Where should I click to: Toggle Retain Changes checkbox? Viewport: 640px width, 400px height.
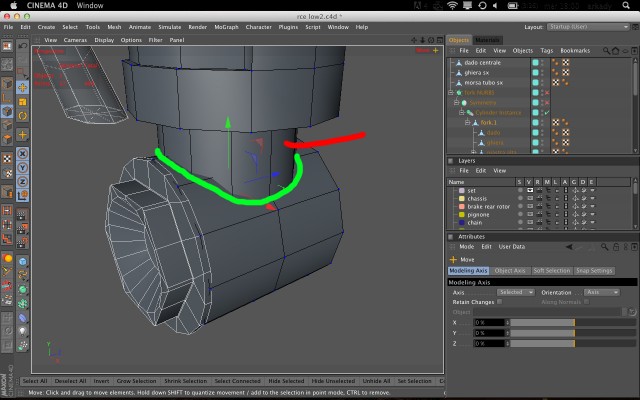click(x=499, y=302)
